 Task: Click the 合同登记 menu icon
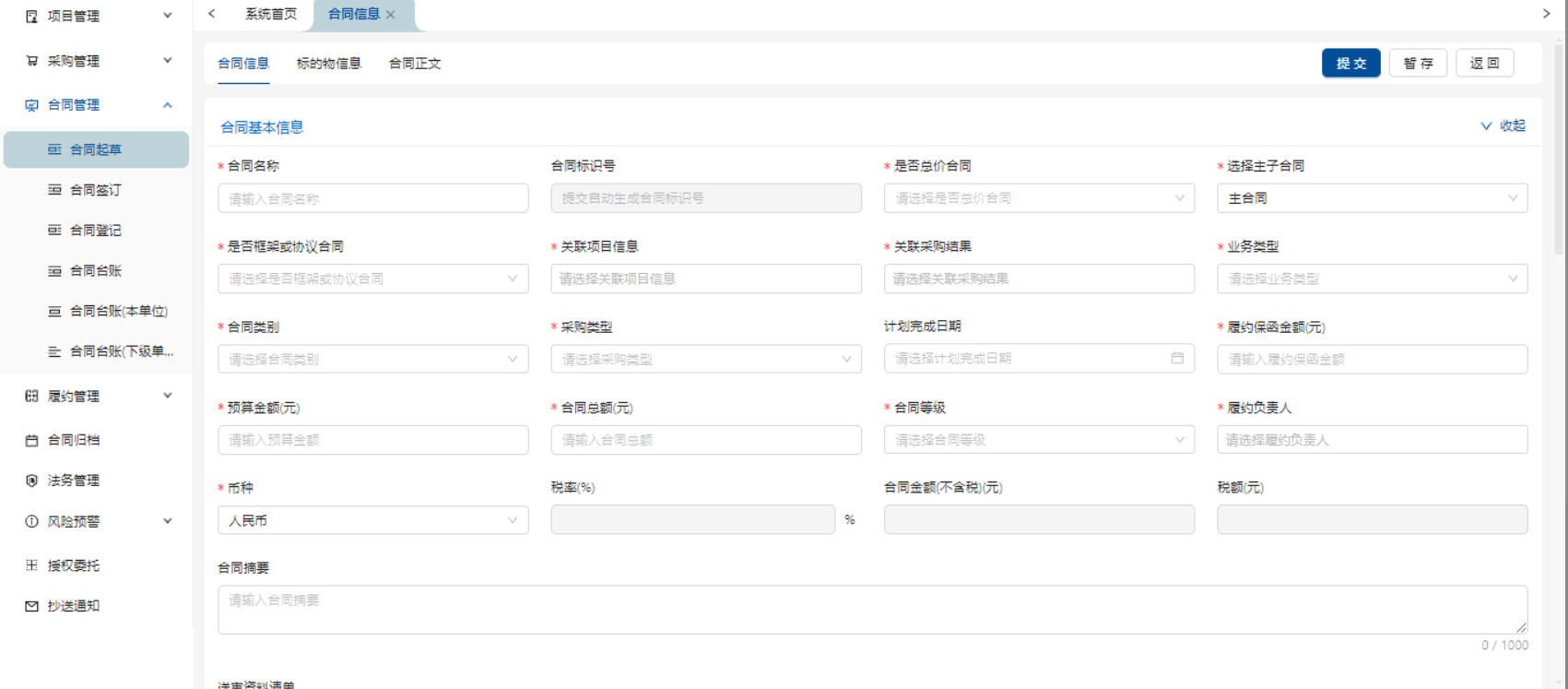pyautogui.click(x=54, y=231)
